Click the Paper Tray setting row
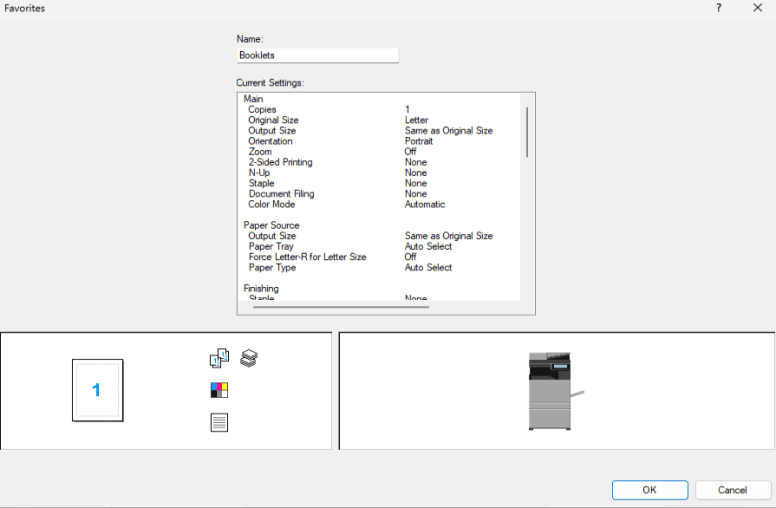The height and width of the screenshot is (508, 776). [270, 246]
